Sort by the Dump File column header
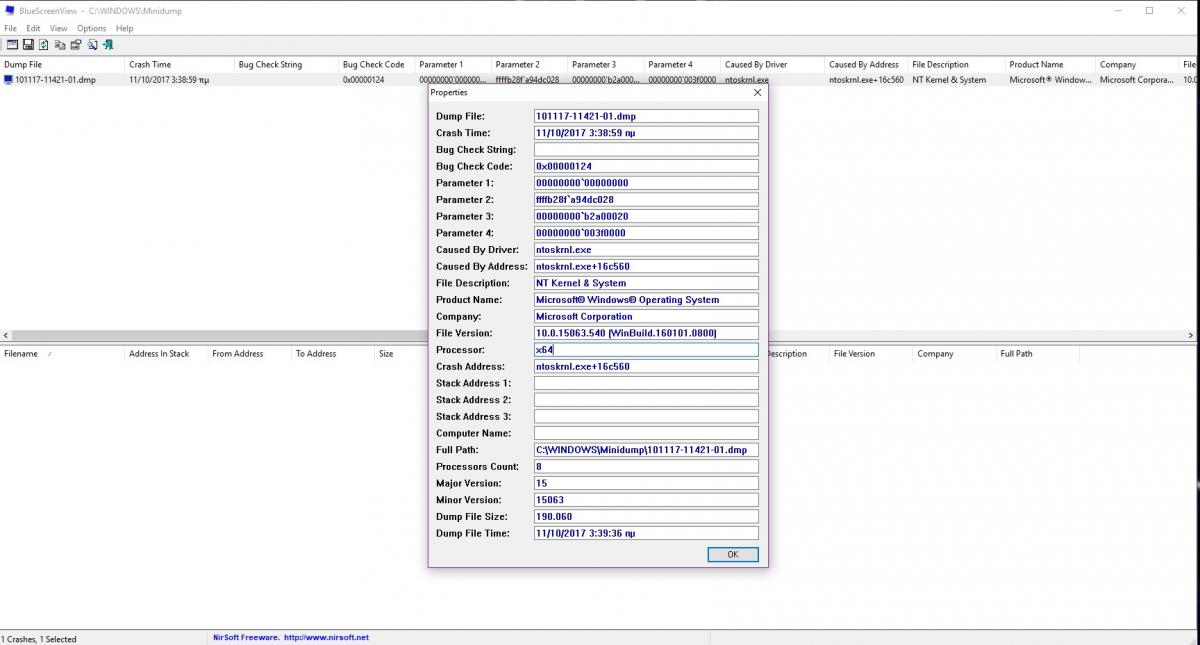Image resolution: width=1200 pixels, height=645 pixels. tap(62, 64)
